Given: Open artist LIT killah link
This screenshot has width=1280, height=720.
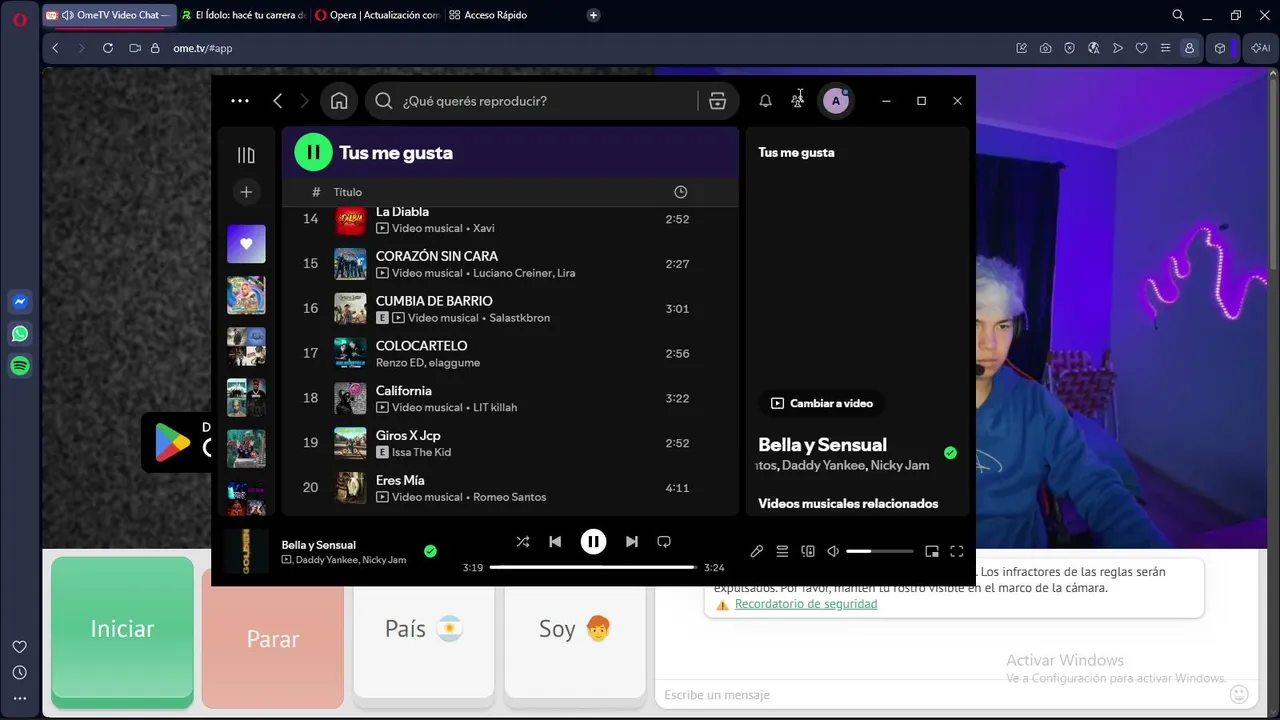Looking at the screenshot, I should pos(495,408).
